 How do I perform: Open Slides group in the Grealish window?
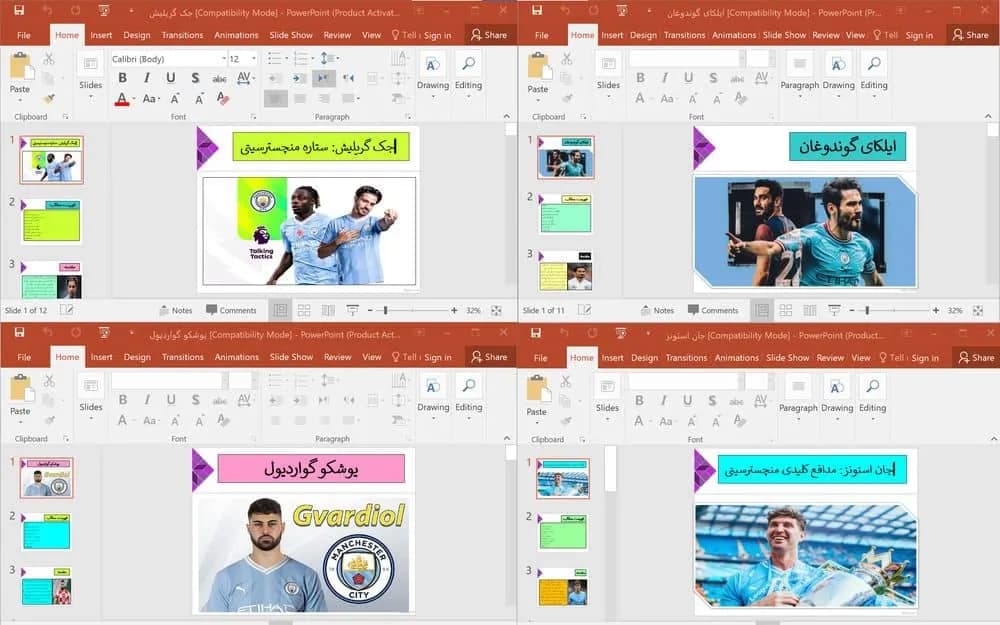(91, 75)
